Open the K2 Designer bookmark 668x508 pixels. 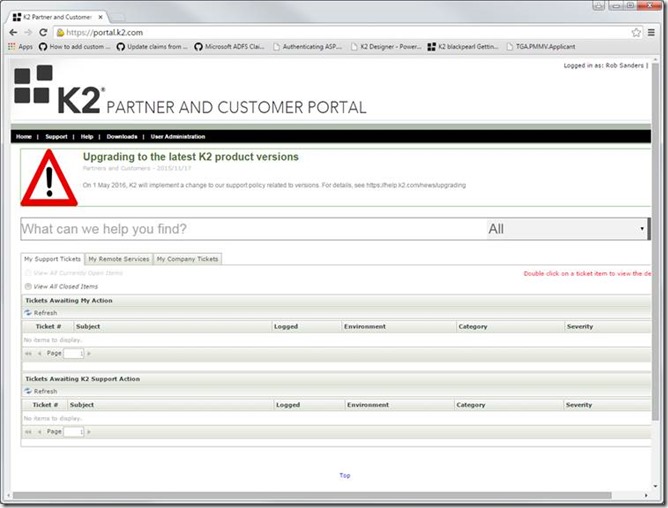(385, 46)
